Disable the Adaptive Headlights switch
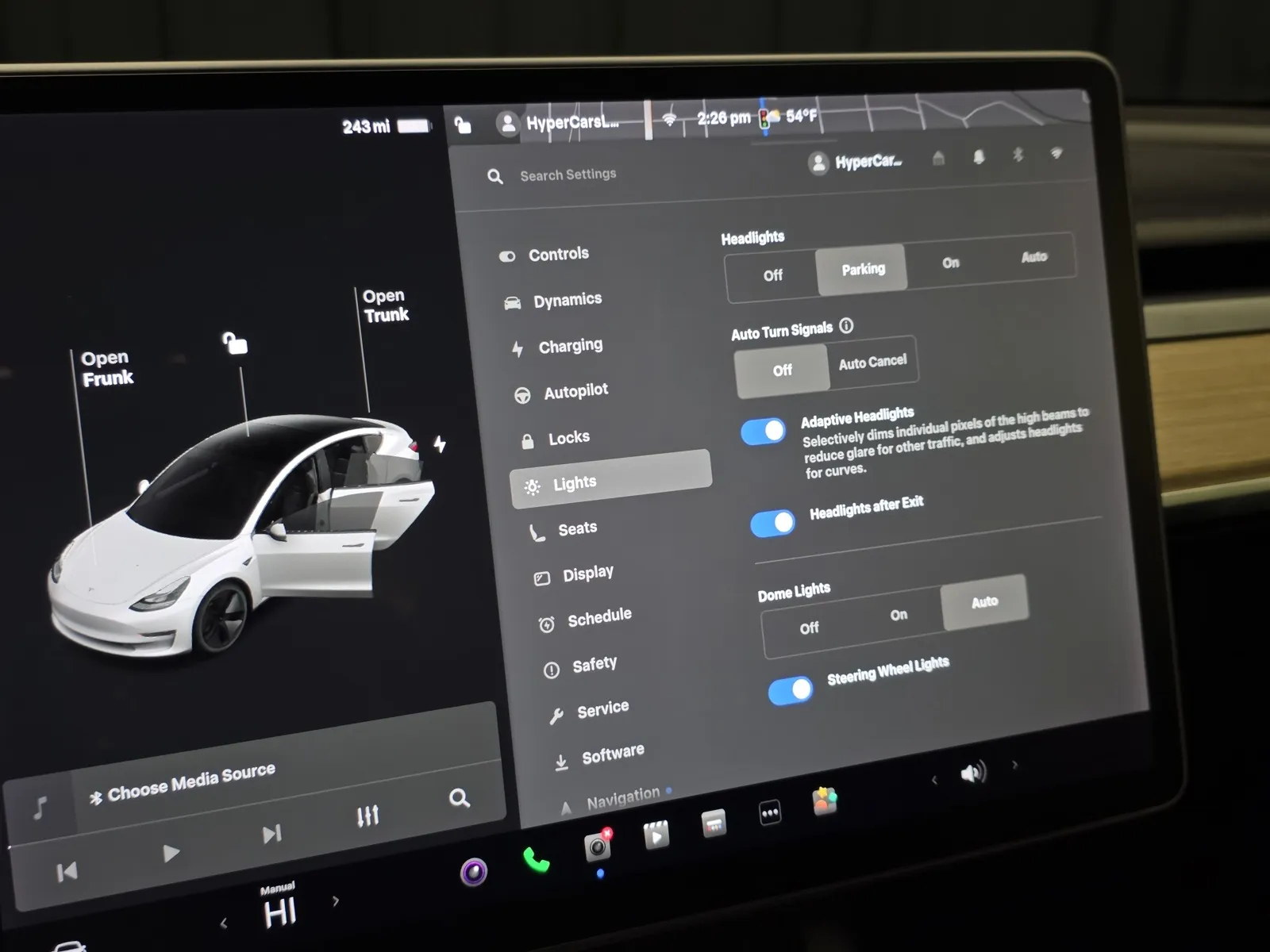 [764, 432]
